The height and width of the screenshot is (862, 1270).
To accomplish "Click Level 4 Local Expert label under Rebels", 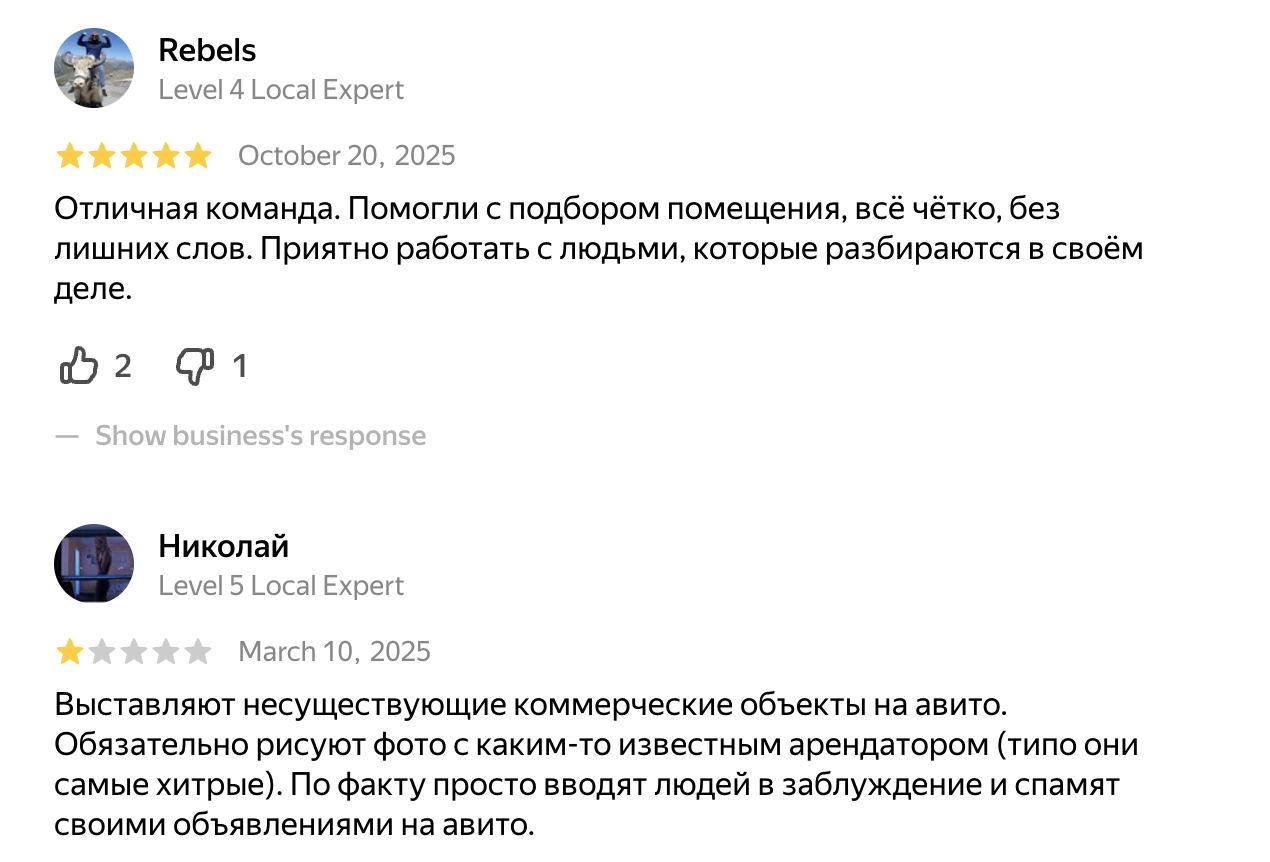I will (281, 89).
